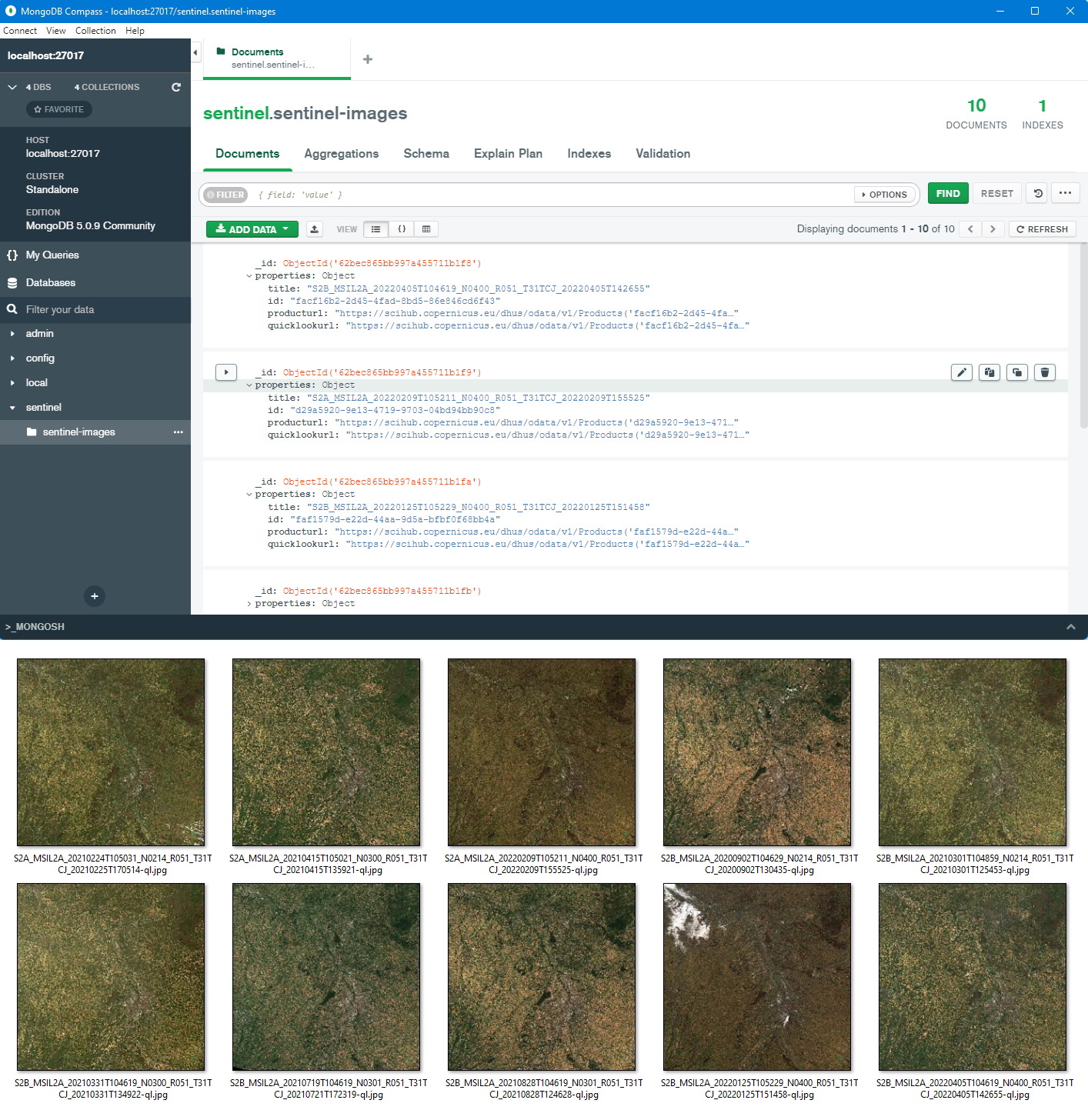Screen dimensions: 1088x1120
Task: Expand the config database
Action: (x=12, y=358)
